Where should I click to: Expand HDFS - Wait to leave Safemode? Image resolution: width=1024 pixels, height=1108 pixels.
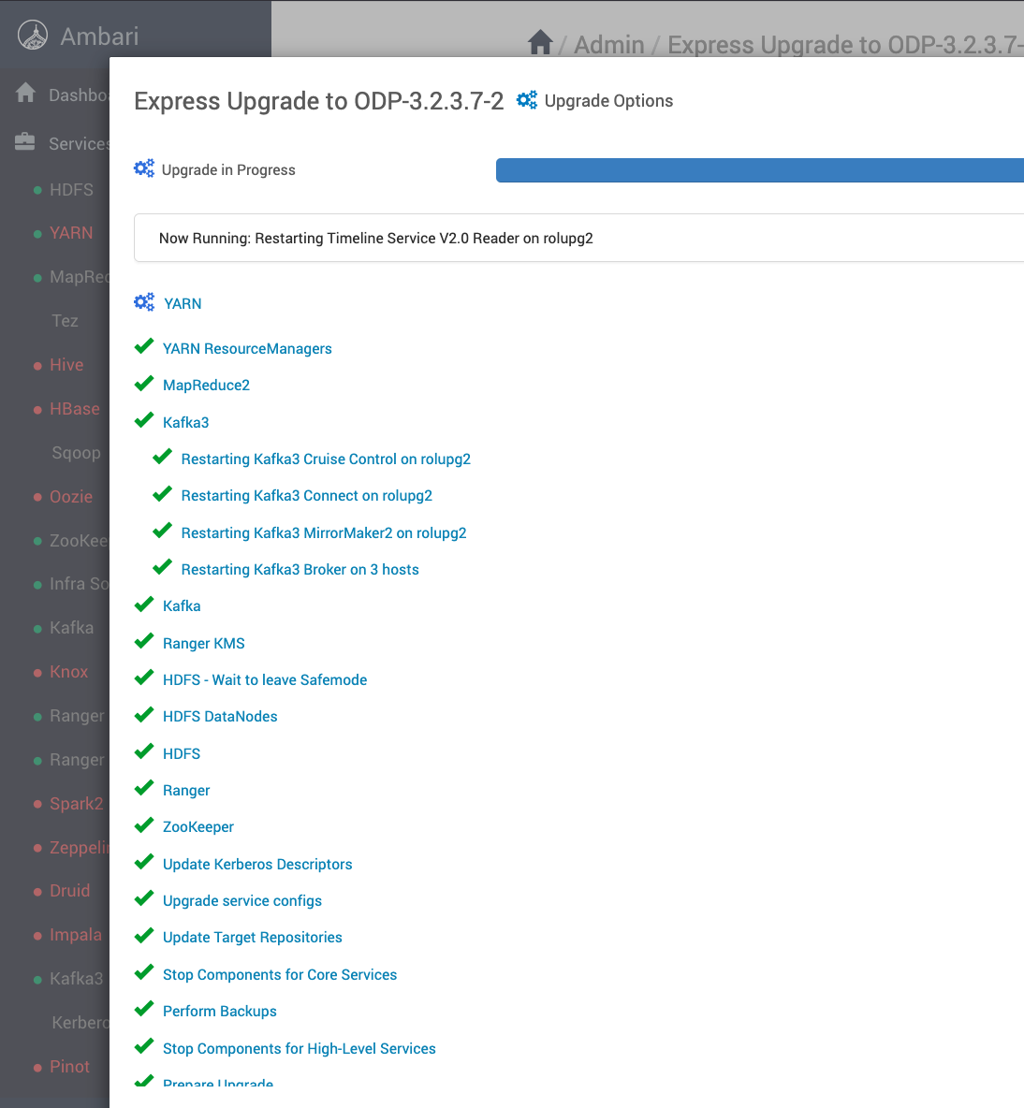coord(265,680)
